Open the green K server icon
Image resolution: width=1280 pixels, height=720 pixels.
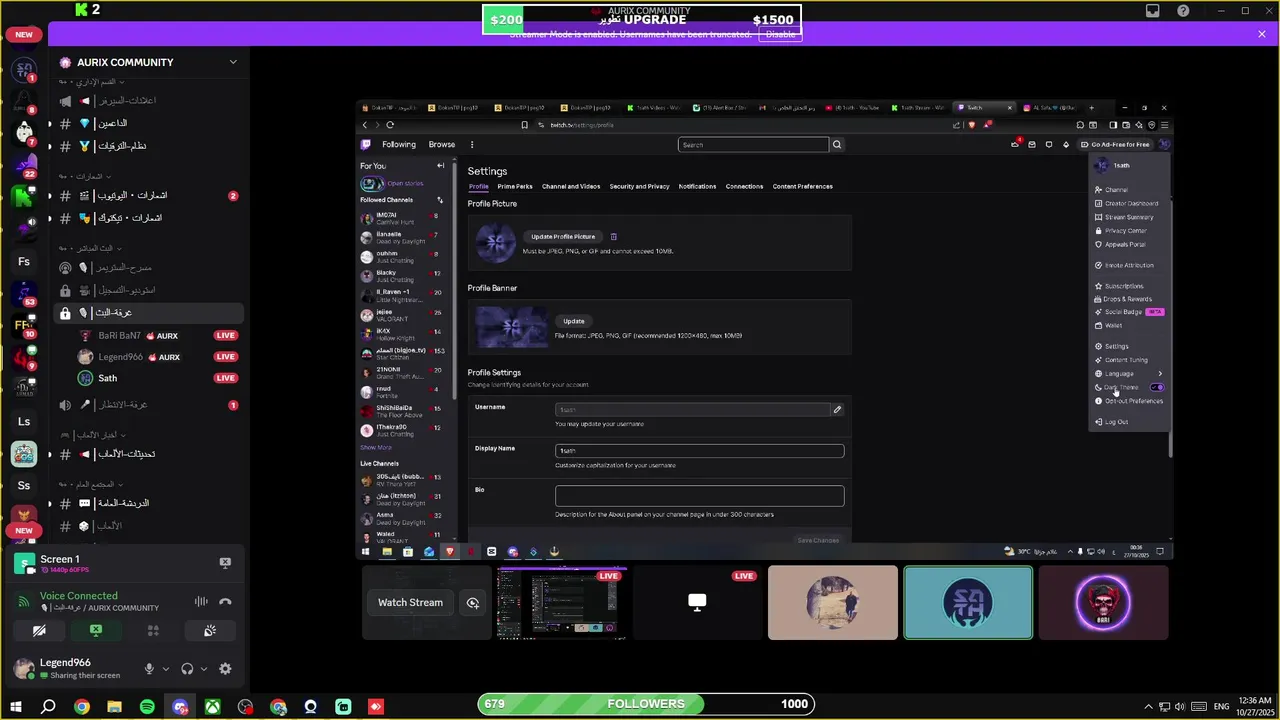(24, 197)
